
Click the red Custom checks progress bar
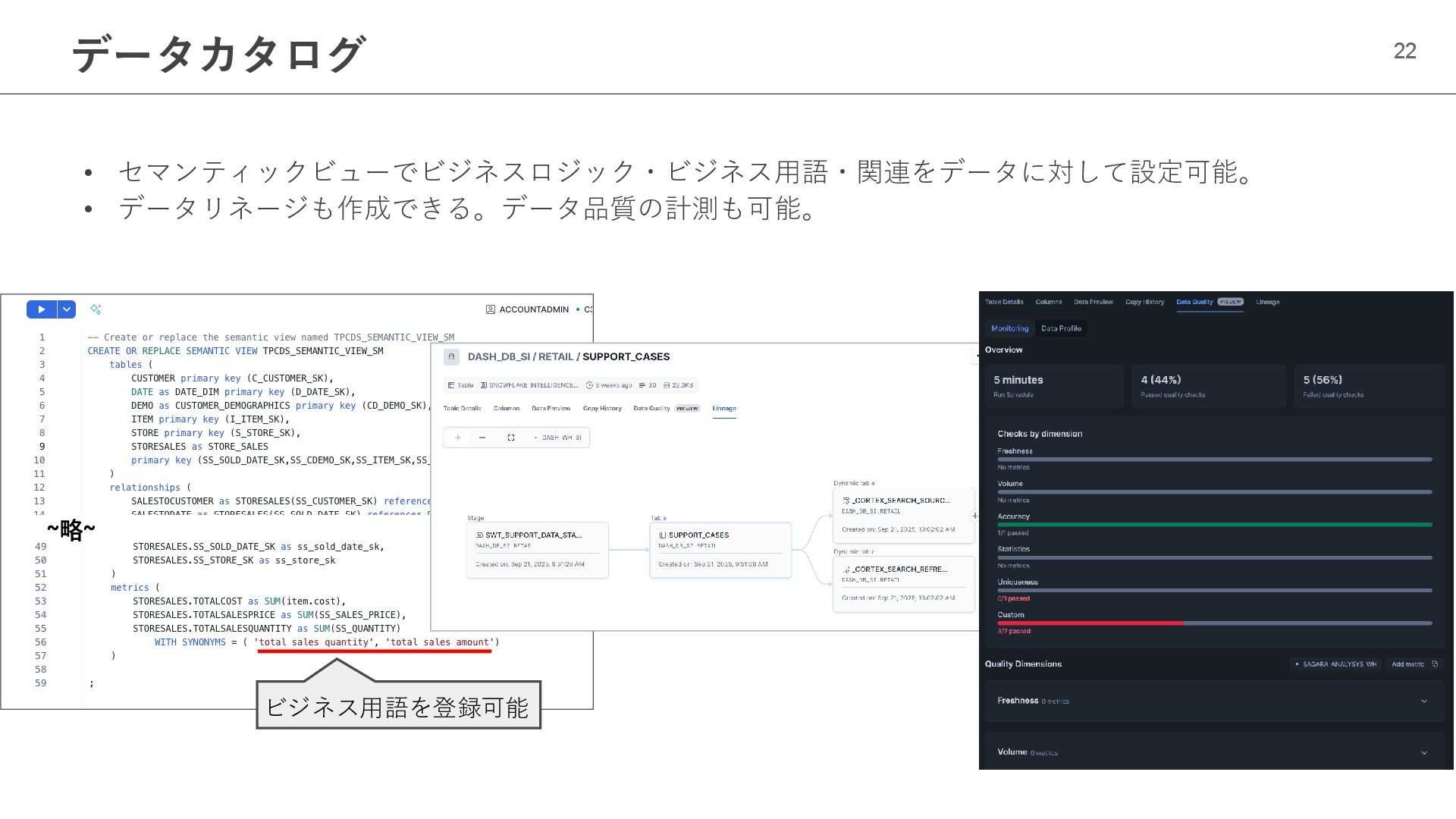point(1090,623)
